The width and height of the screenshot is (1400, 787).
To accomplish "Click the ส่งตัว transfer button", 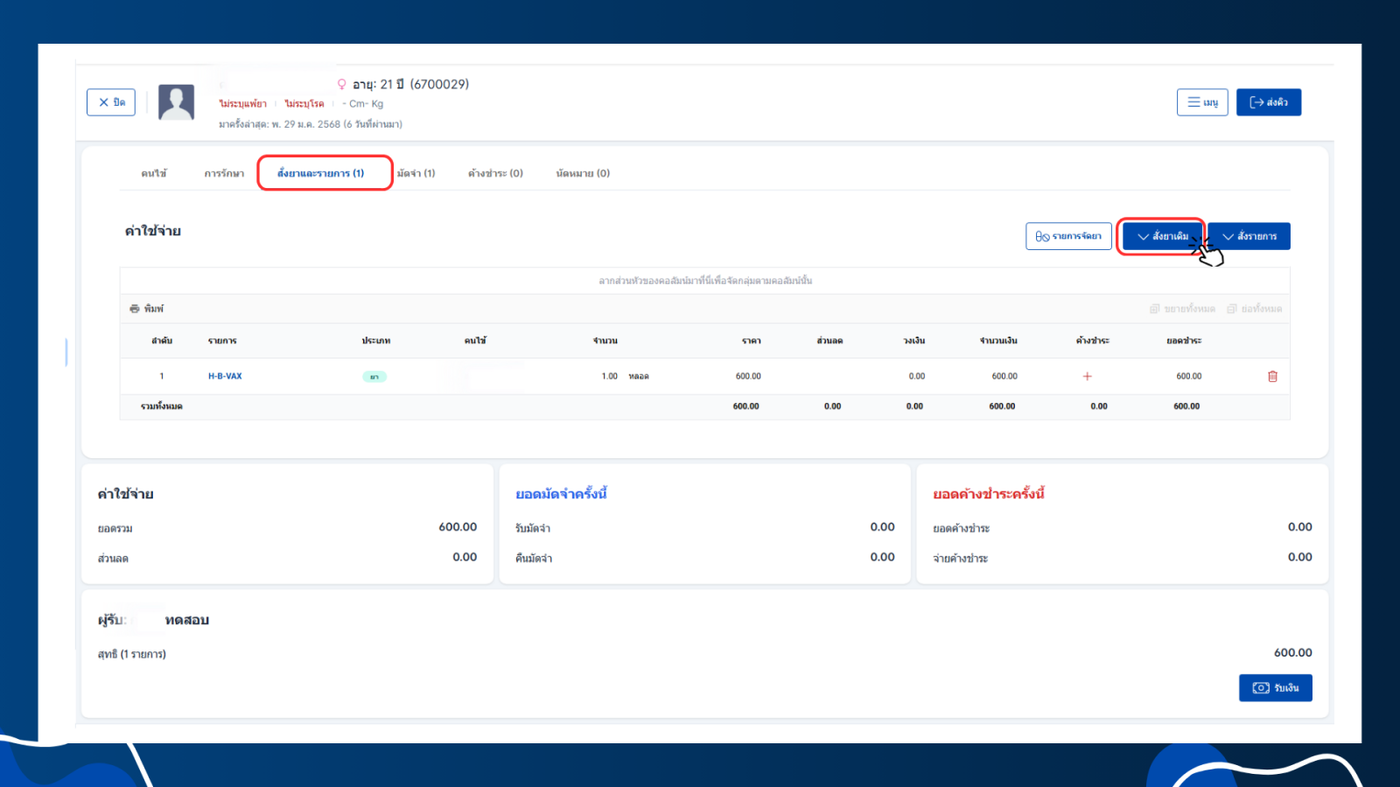I will tap(1269, 102).
